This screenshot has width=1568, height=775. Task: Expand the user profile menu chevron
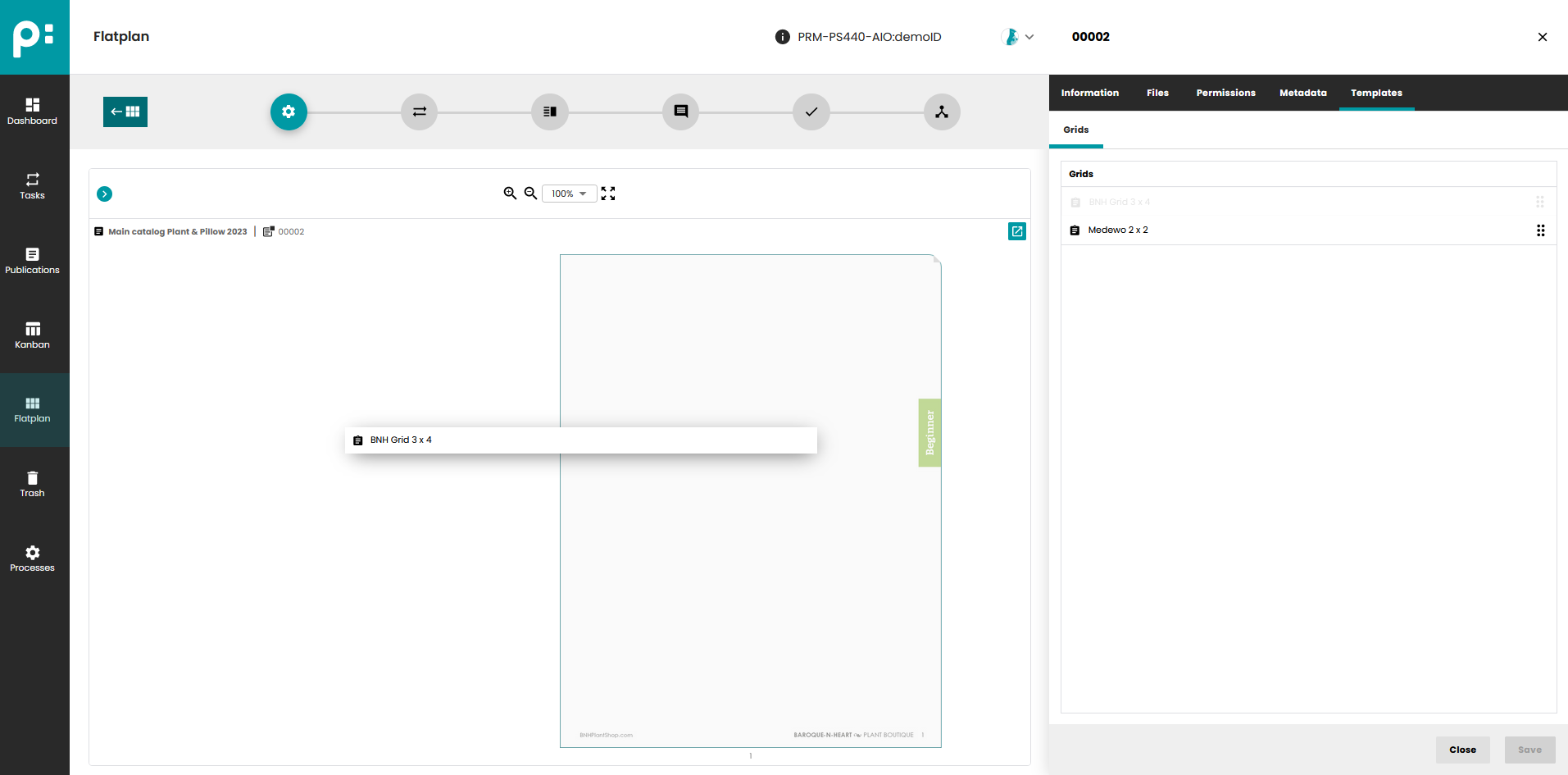(x=1029, y=37)
